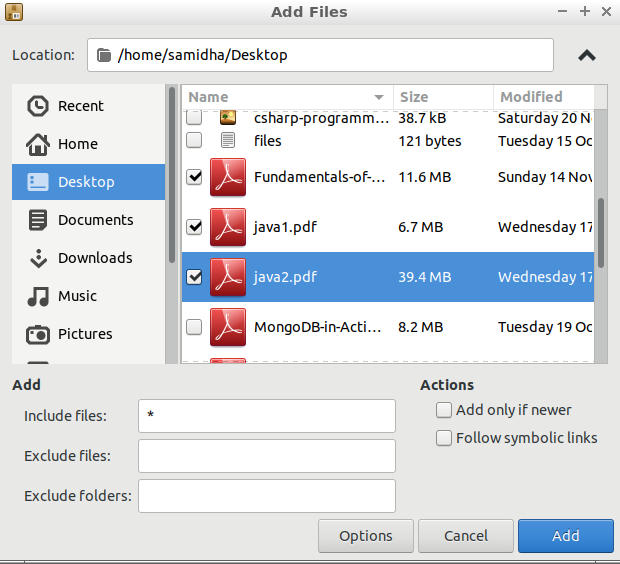Check the checkbox for files entry

point(194,140)
